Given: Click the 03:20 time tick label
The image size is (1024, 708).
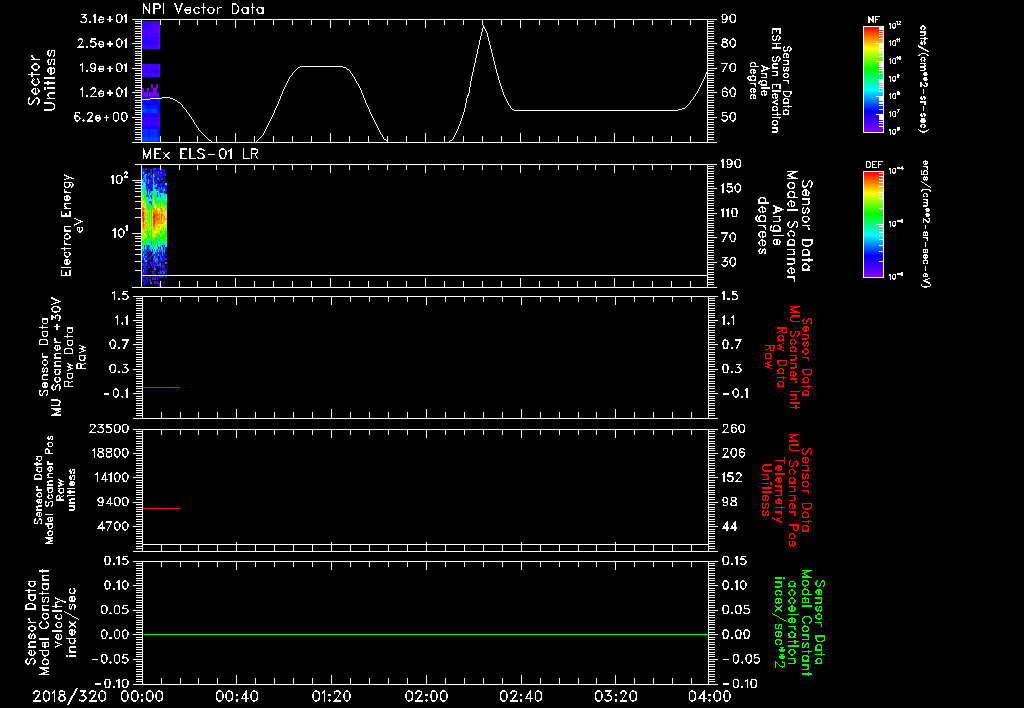Looking at the screenshot, I should (x=615, y=696).
